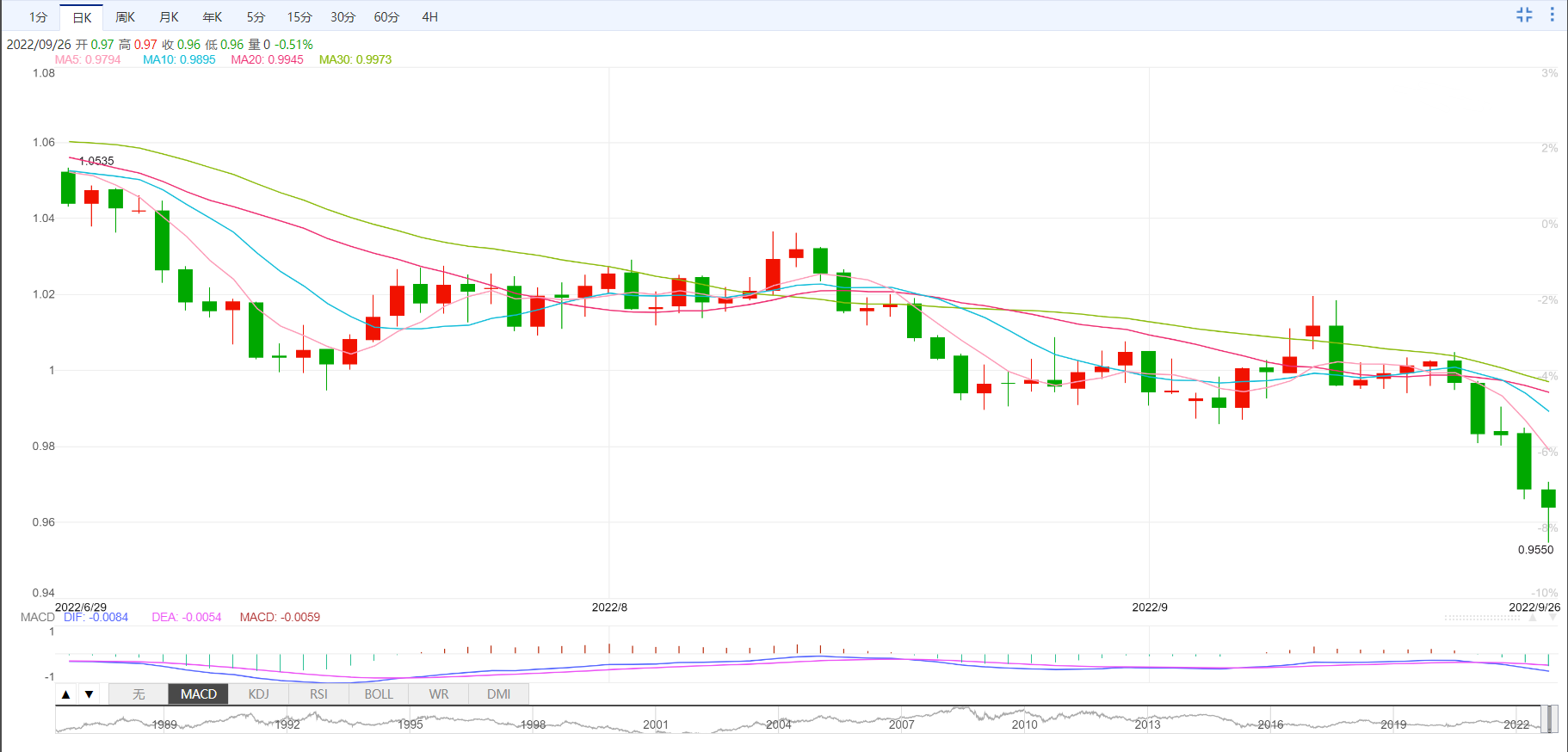Screen dimensions: 1568x752
Task: Open the three-dot more options menu
Action: (x=1552, y=15)
